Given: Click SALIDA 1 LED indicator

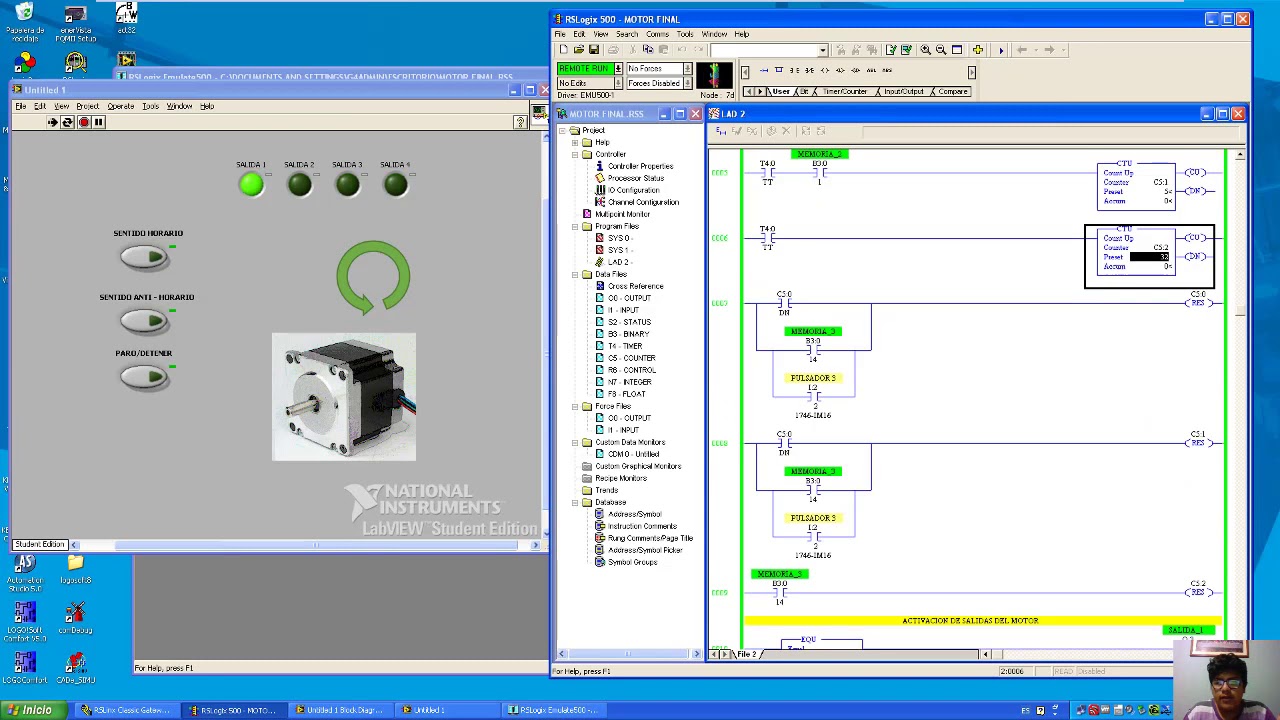Looking at the screenshot, I should [x=251, y=185].
